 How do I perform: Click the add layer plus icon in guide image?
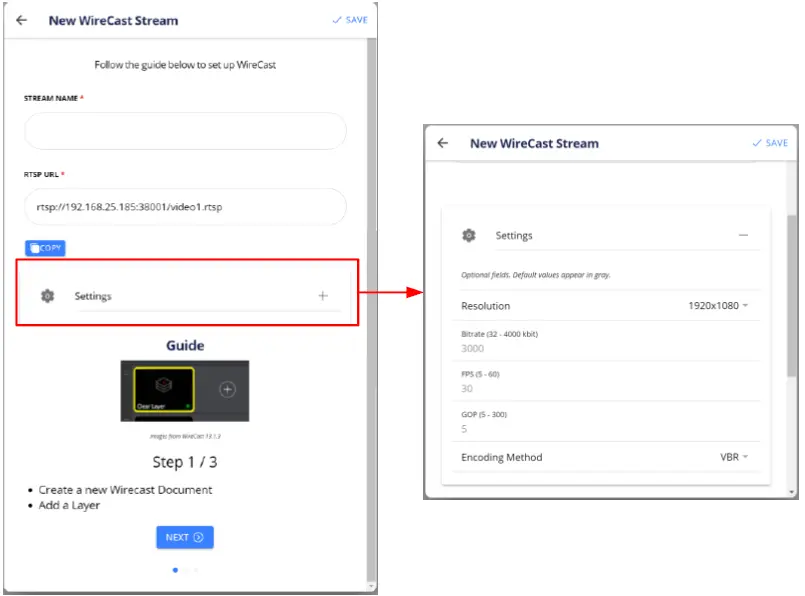[x=227, y=390]
